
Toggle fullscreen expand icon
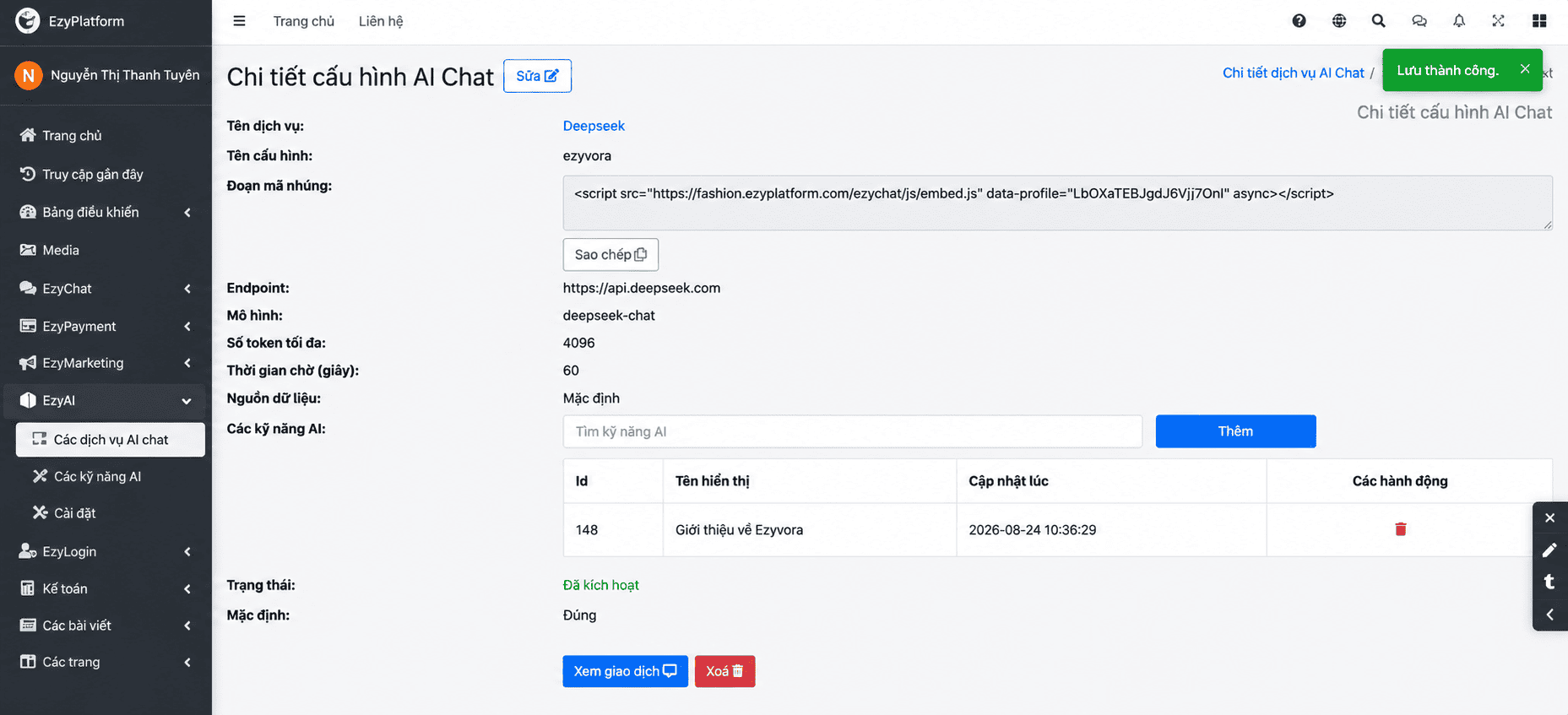(x=1499, y=21)
